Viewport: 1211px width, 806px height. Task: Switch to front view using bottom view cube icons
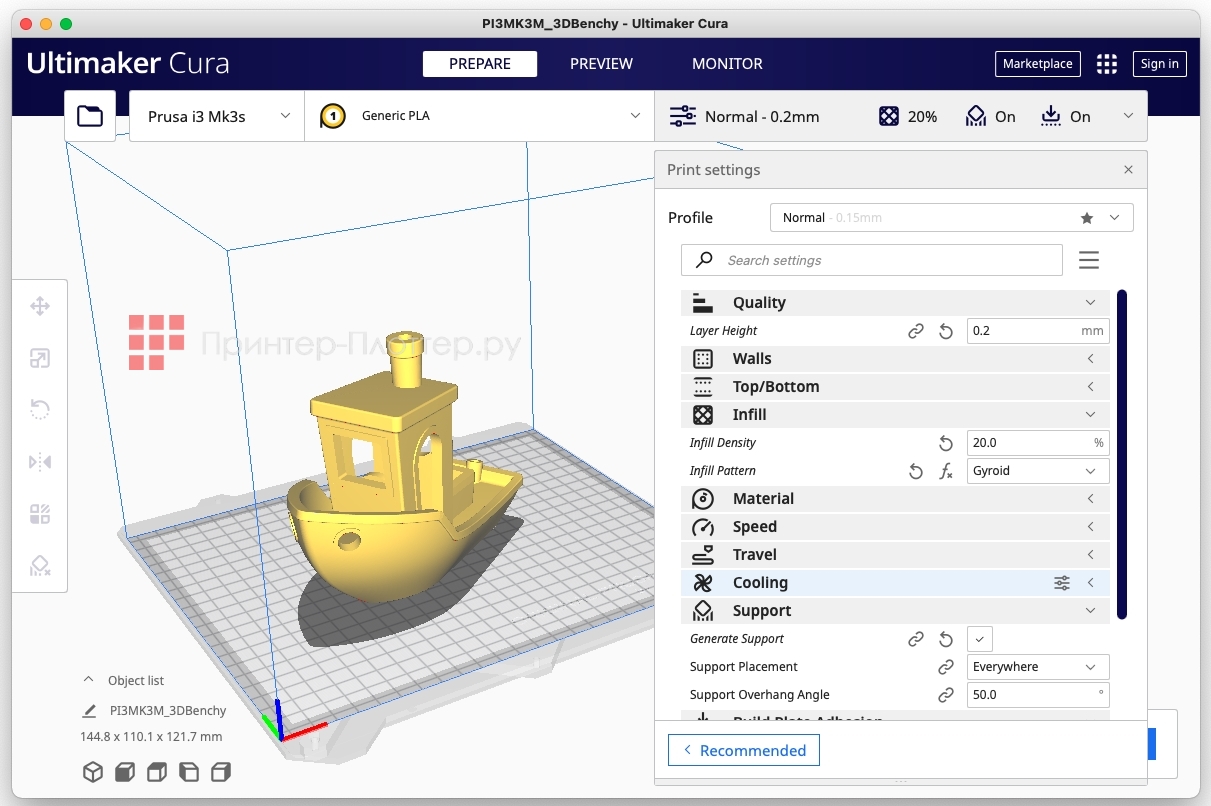tap(122, 772)
